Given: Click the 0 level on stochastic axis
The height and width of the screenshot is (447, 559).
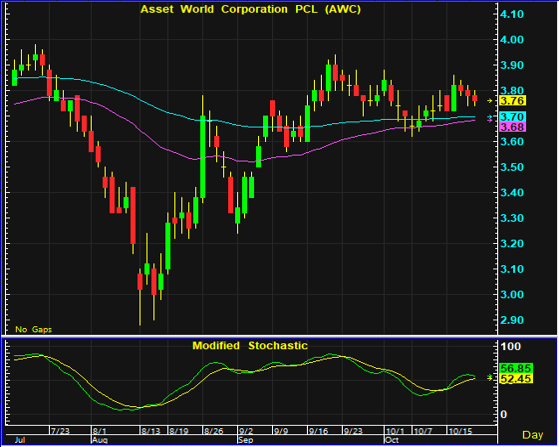Looking at the screenshot, I should [504, 415].
